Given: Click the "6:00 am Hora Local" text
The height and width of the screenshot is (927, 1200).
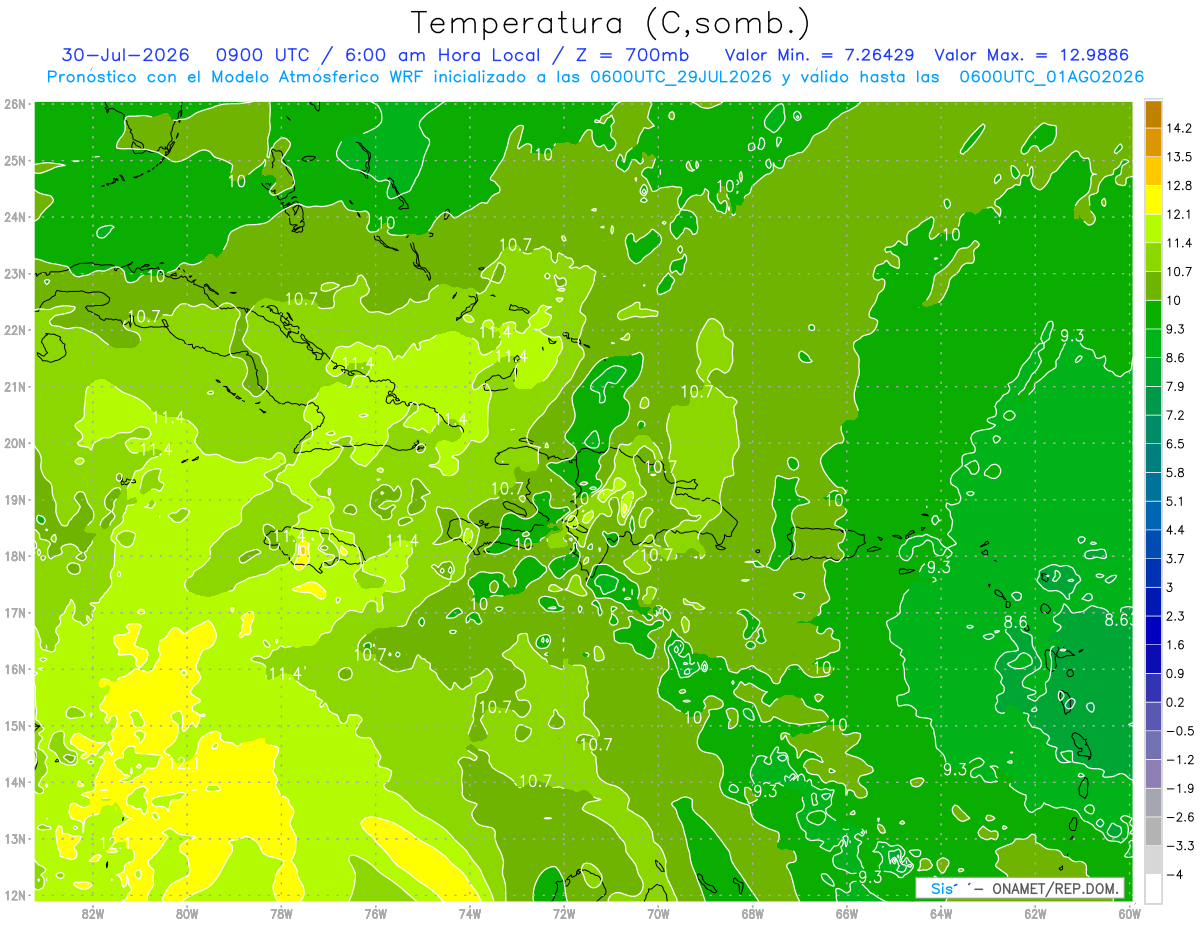Looking at the screenshot, I should pos(441,55).
